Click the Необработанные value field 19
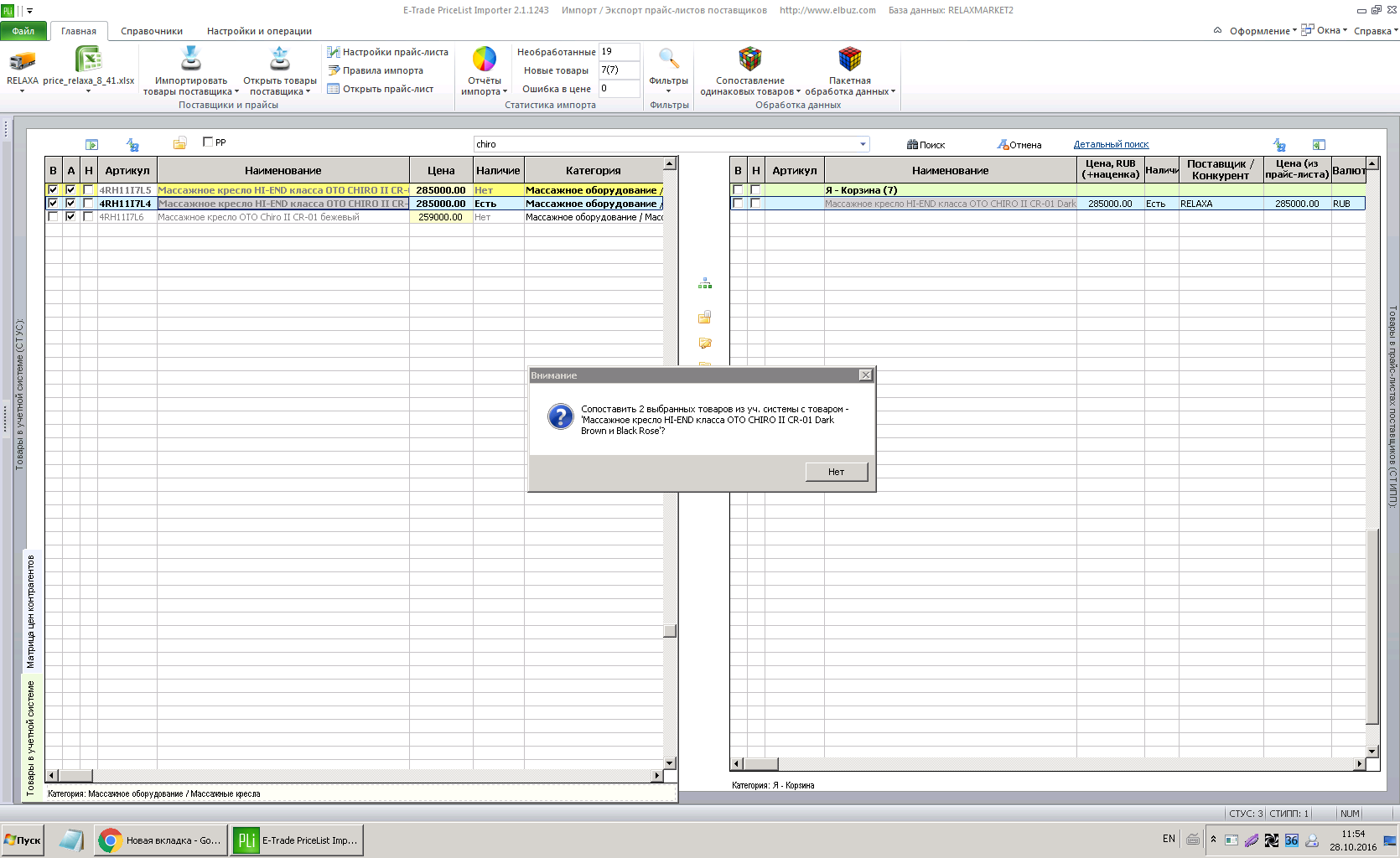This screenshot has width=1400, height=858. tap(619, 52)
